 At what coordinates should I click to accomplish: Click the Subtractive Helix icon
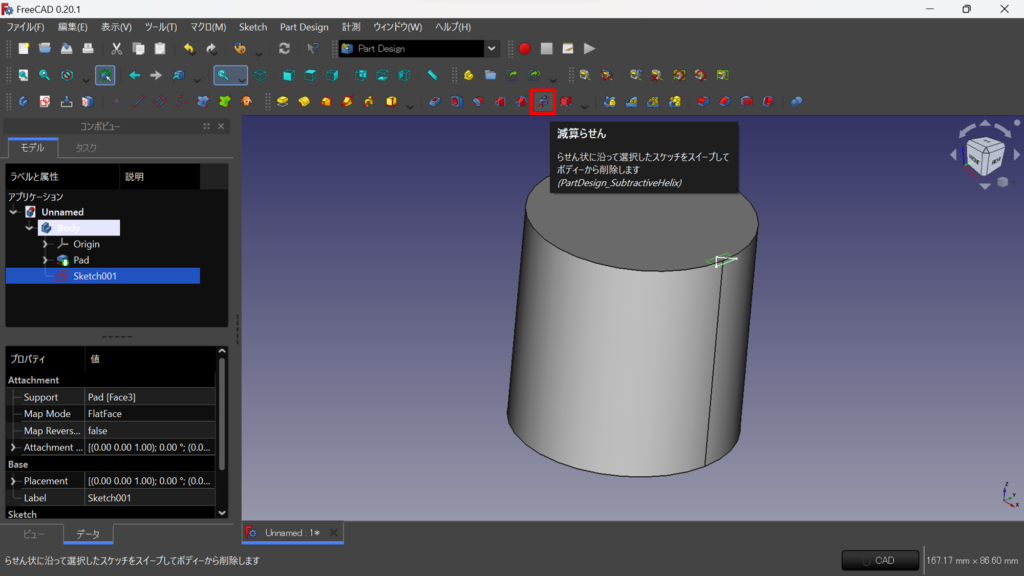point(543,101)
